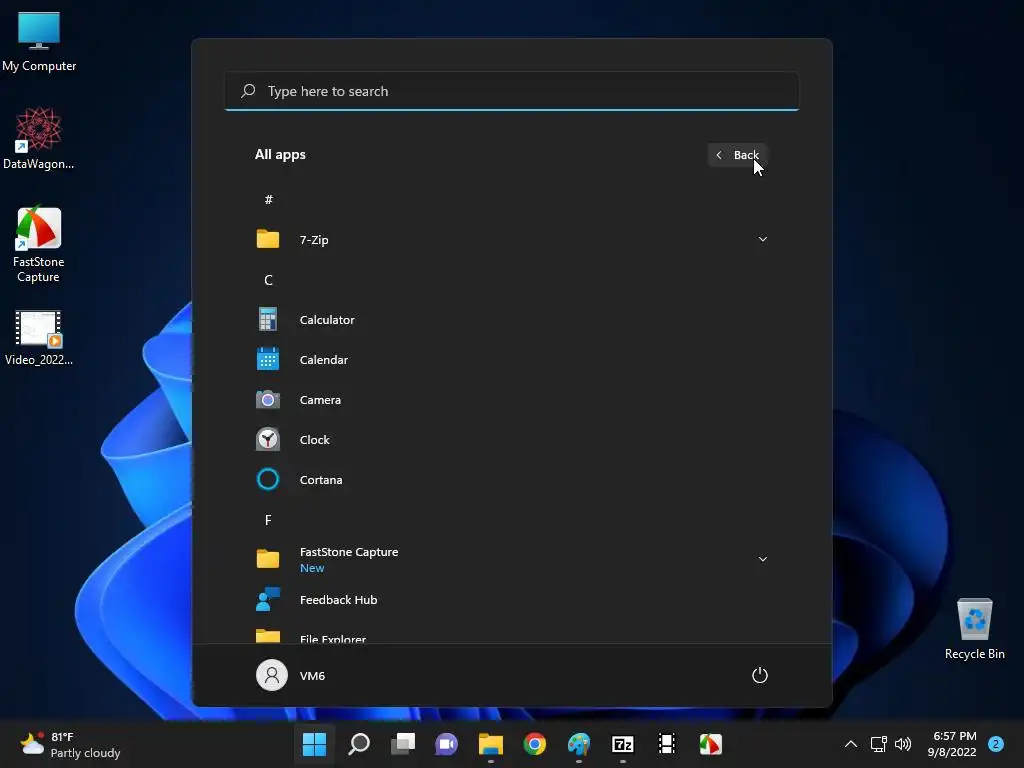Launch Cortana from the app list
The image size is (1024, 768).
(x=512, y=480)
